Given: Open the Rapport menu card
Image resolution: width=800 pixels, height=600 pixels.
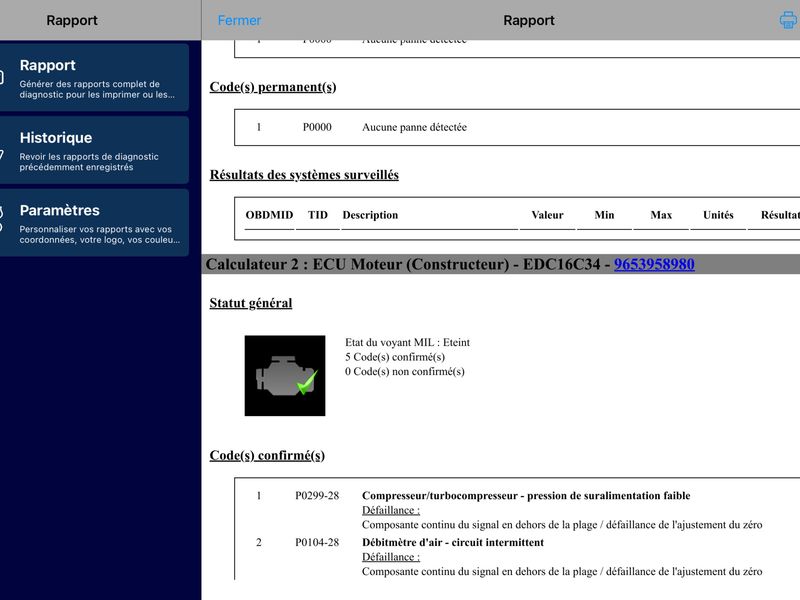Looking at the screenshot, I should [x=94, y=77].
